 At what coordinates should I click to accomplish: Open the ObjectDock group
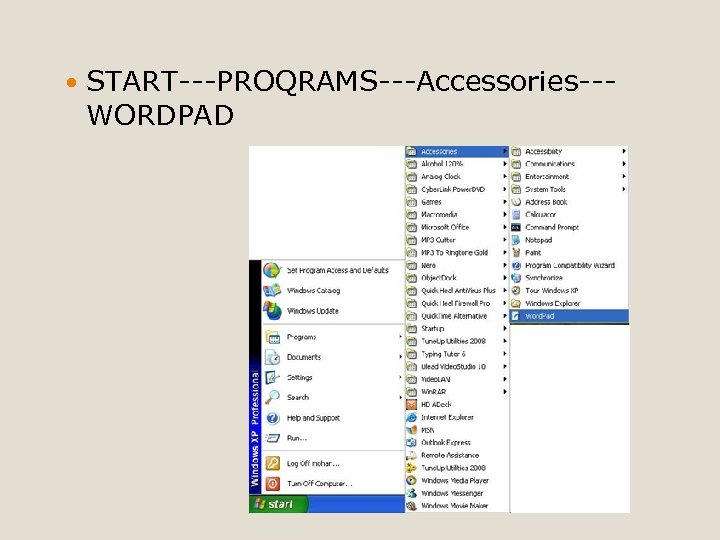[x=457, y=278]
